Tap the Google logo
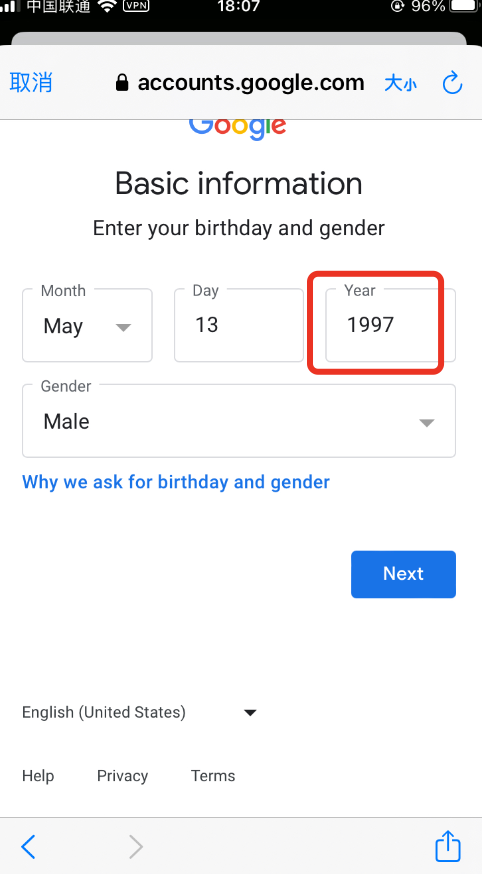Screen dimensions: 482x874 238,128
